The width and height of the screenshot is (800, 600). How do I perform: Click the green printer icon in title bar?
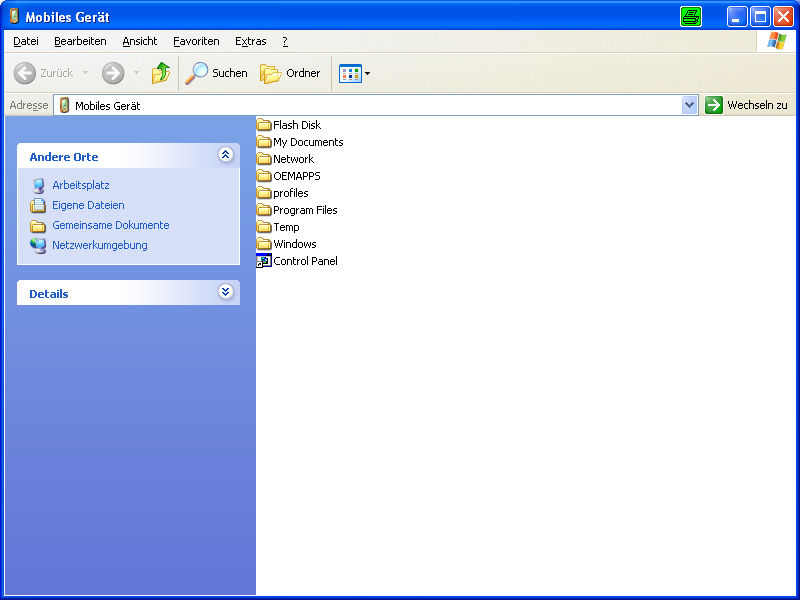tap(691, 17)
